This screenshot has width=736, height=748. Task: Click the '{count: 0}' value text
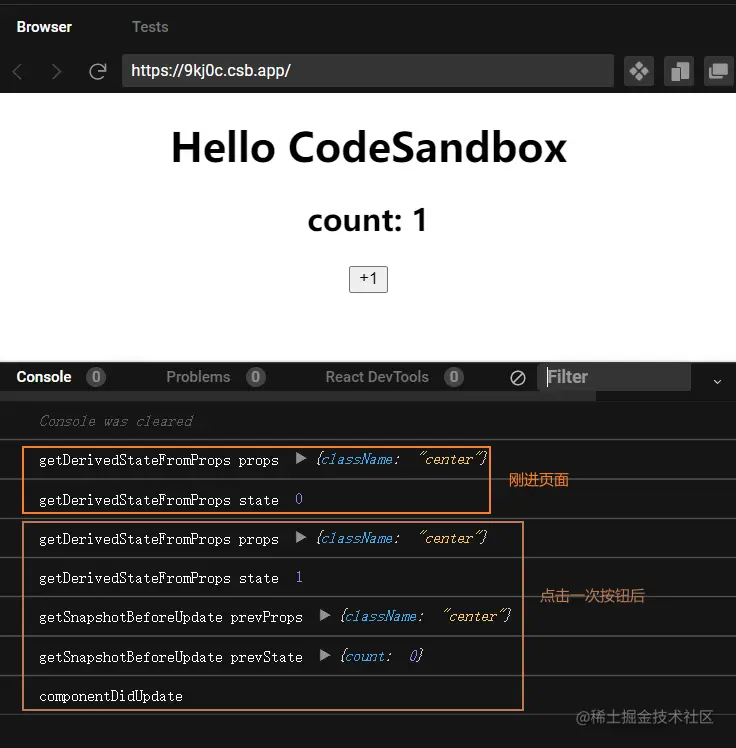(382, 656)
